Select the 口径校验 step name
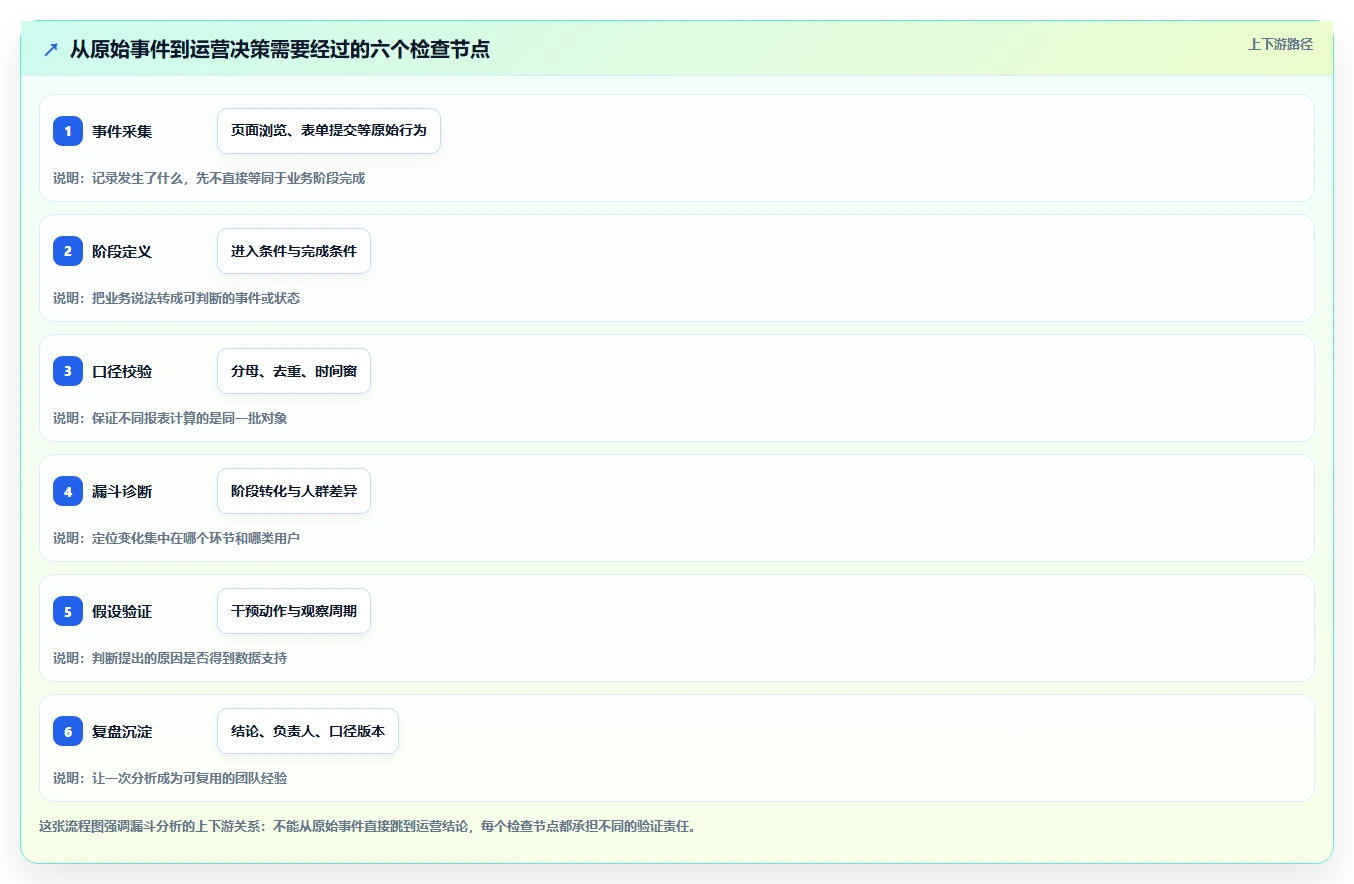The image size is (1354, 884). click(x=122, y=371)
